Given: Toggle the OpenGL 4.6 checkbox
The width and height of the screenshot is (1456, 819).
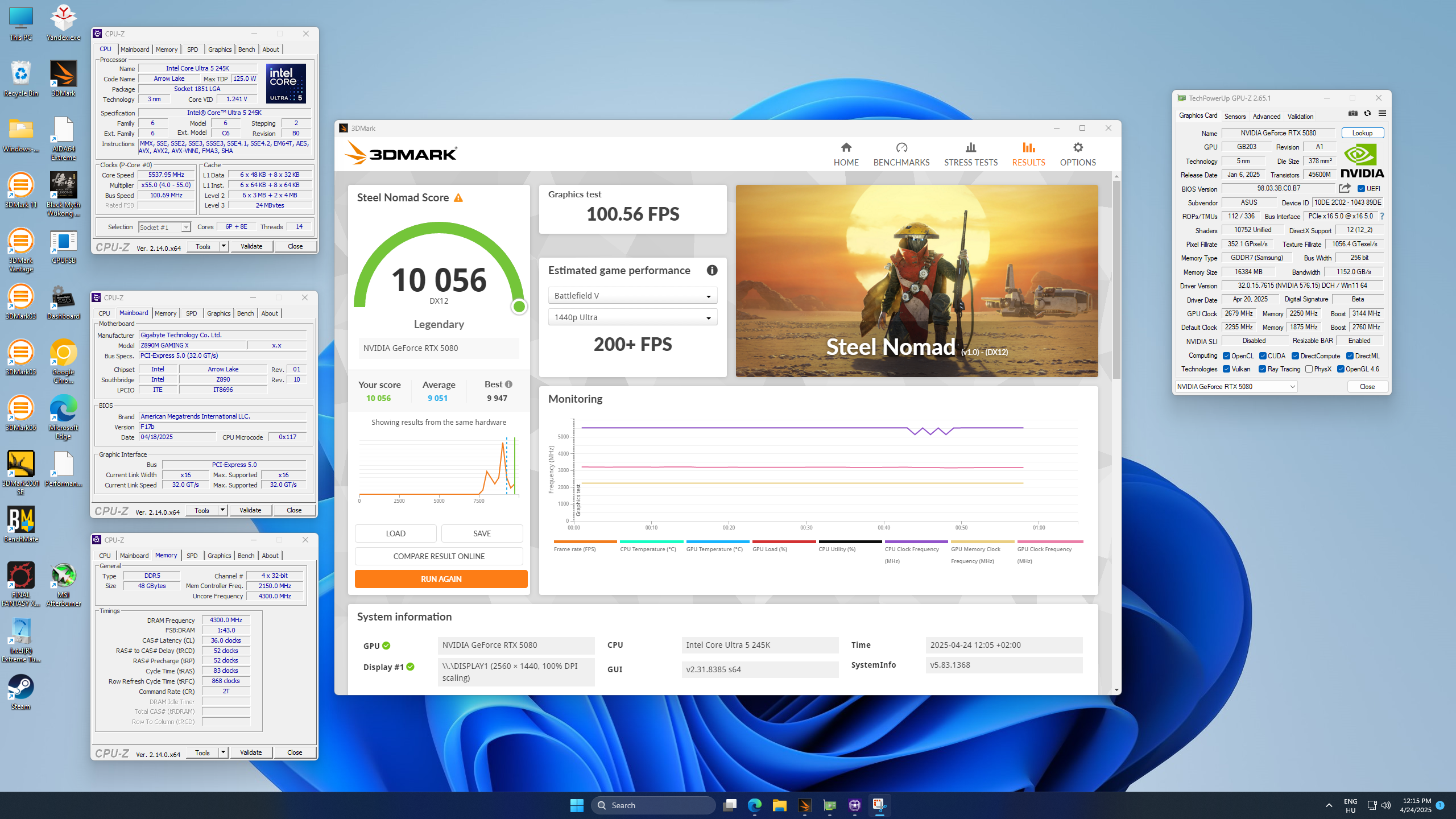Looking at the screenshot, I should [1341, 369].
